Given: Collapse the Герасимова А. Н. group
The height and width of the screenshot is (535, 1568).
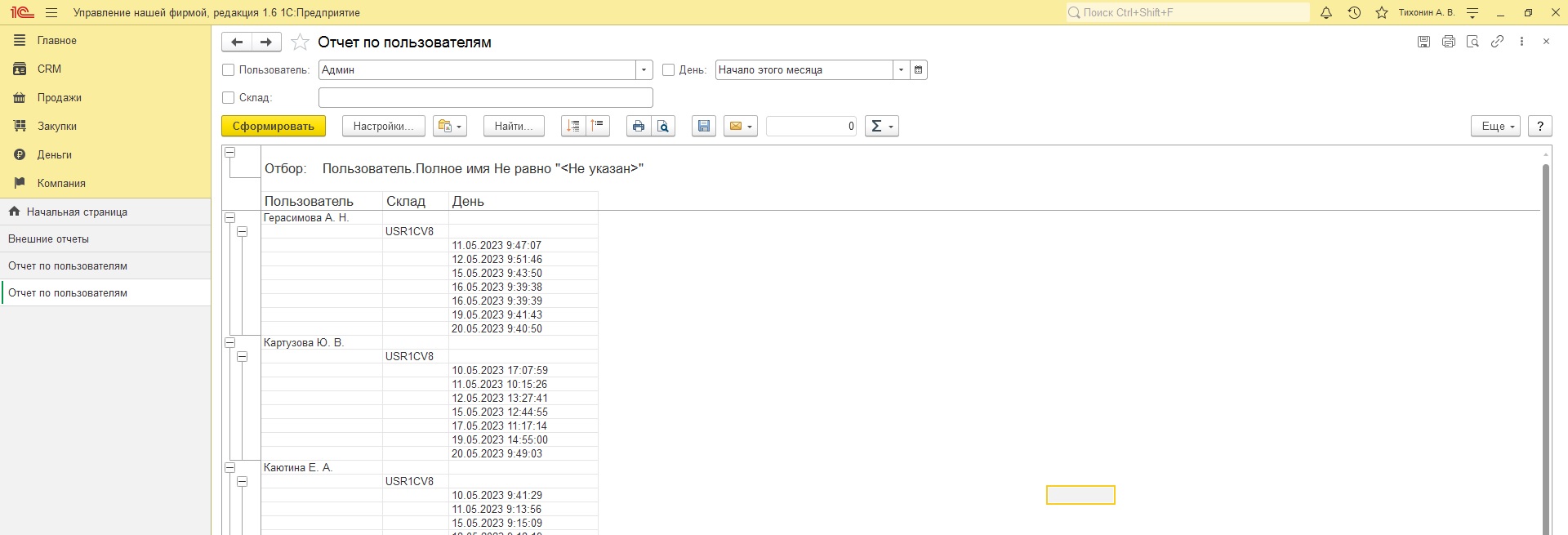Looking at the screenshot, I should (x=230, y=218).
